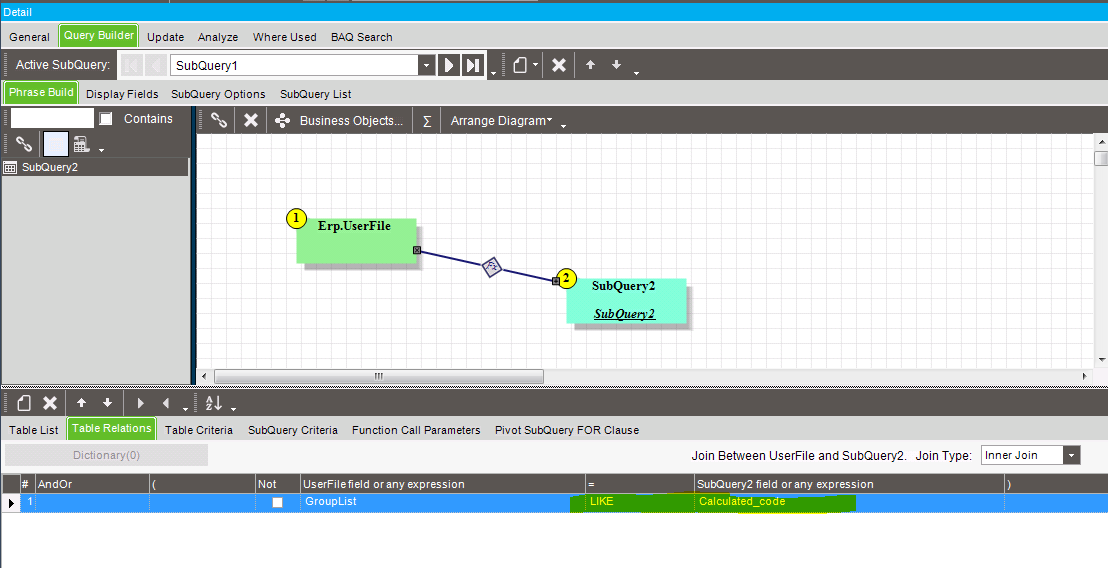Click the diagram's right scroll arrow

tap(1085, 377)
